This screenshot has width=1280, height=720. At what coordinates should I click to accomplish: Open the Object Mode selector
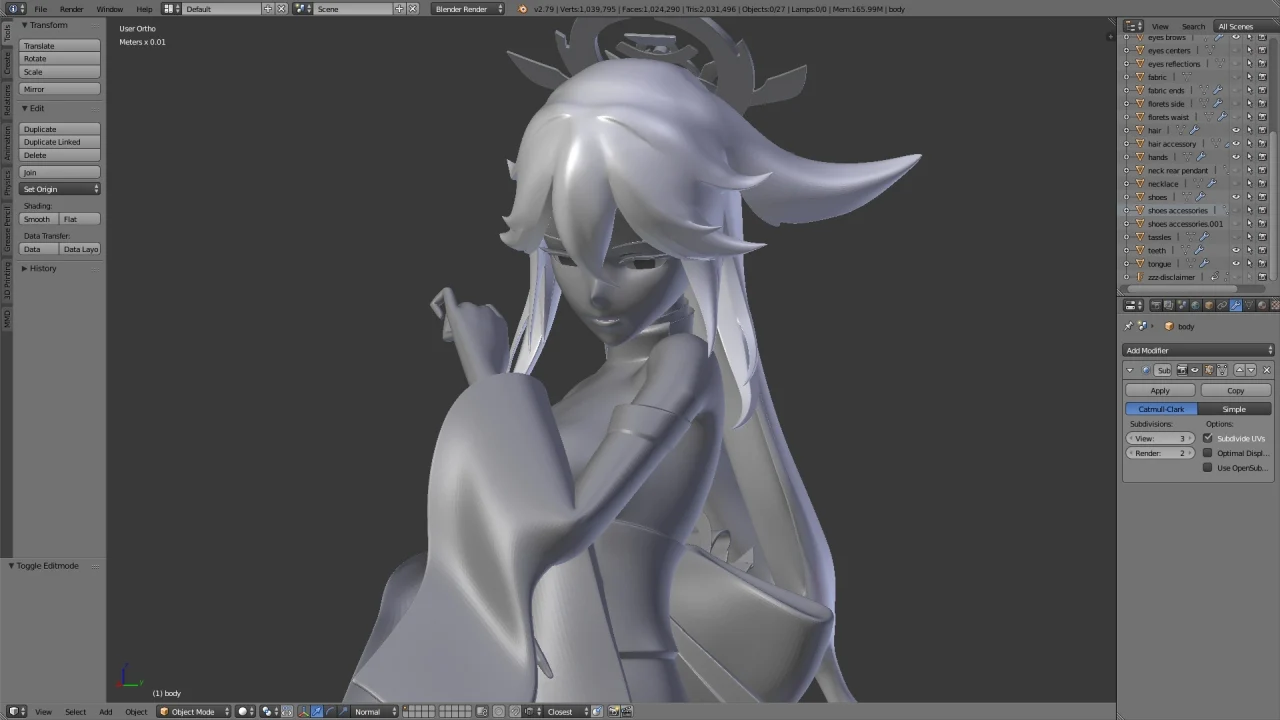click(194, 711)
